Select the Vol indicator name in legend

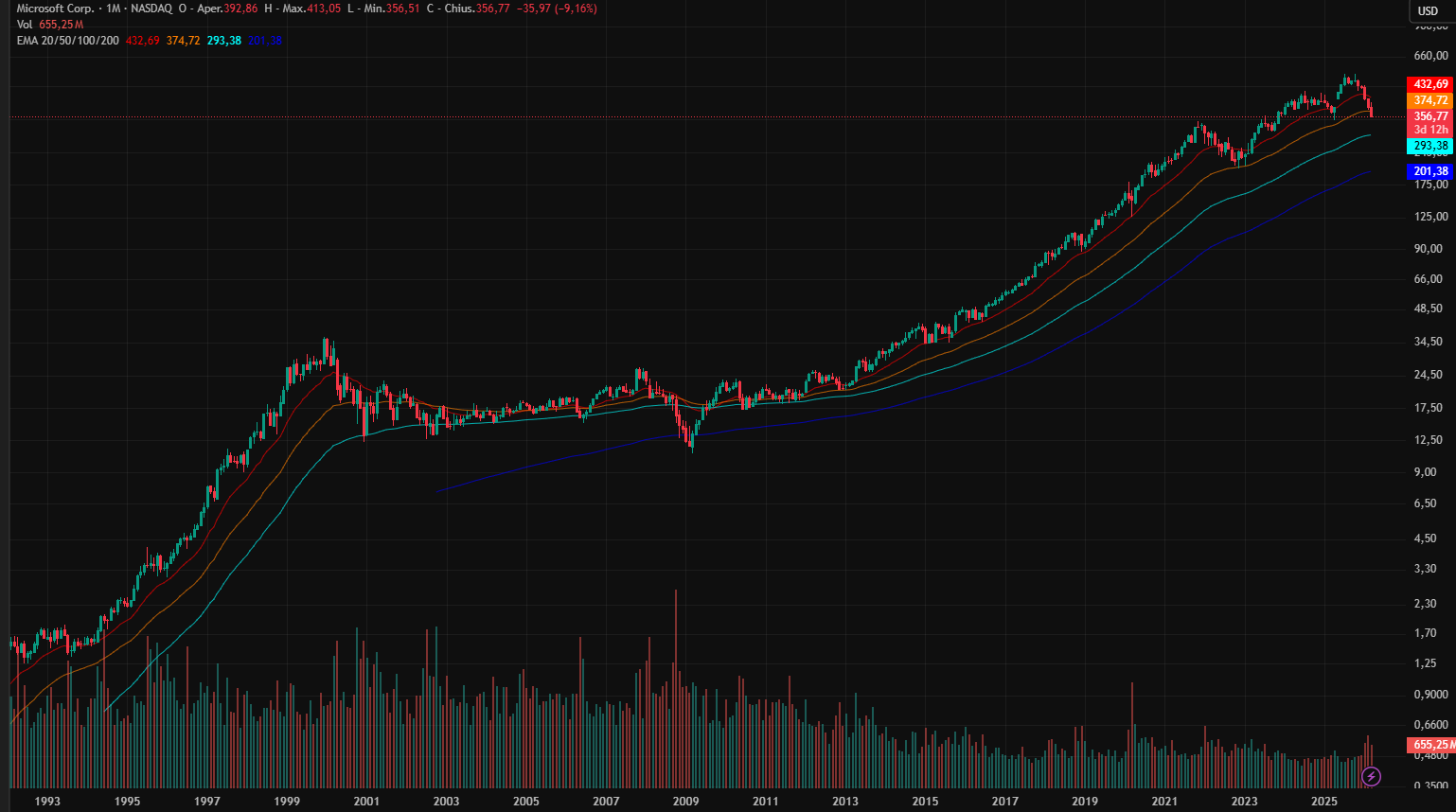(x=25, y=25)
